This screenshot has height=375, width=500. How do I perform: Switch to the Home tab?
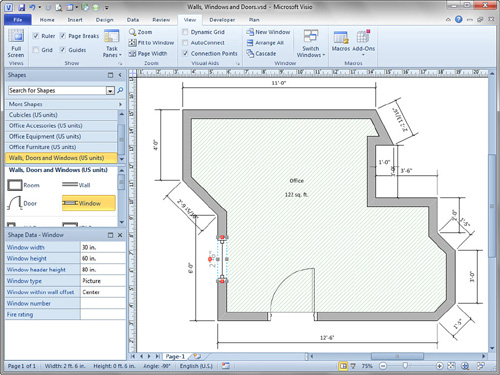coord(47,20)
